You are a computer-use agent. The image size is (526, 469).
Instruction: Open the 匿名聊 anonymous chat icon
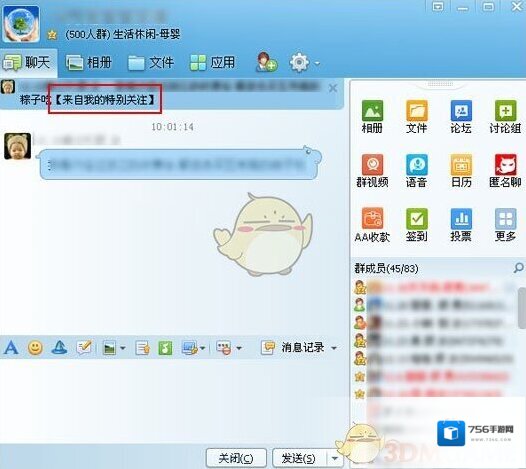tap(505, 170)
